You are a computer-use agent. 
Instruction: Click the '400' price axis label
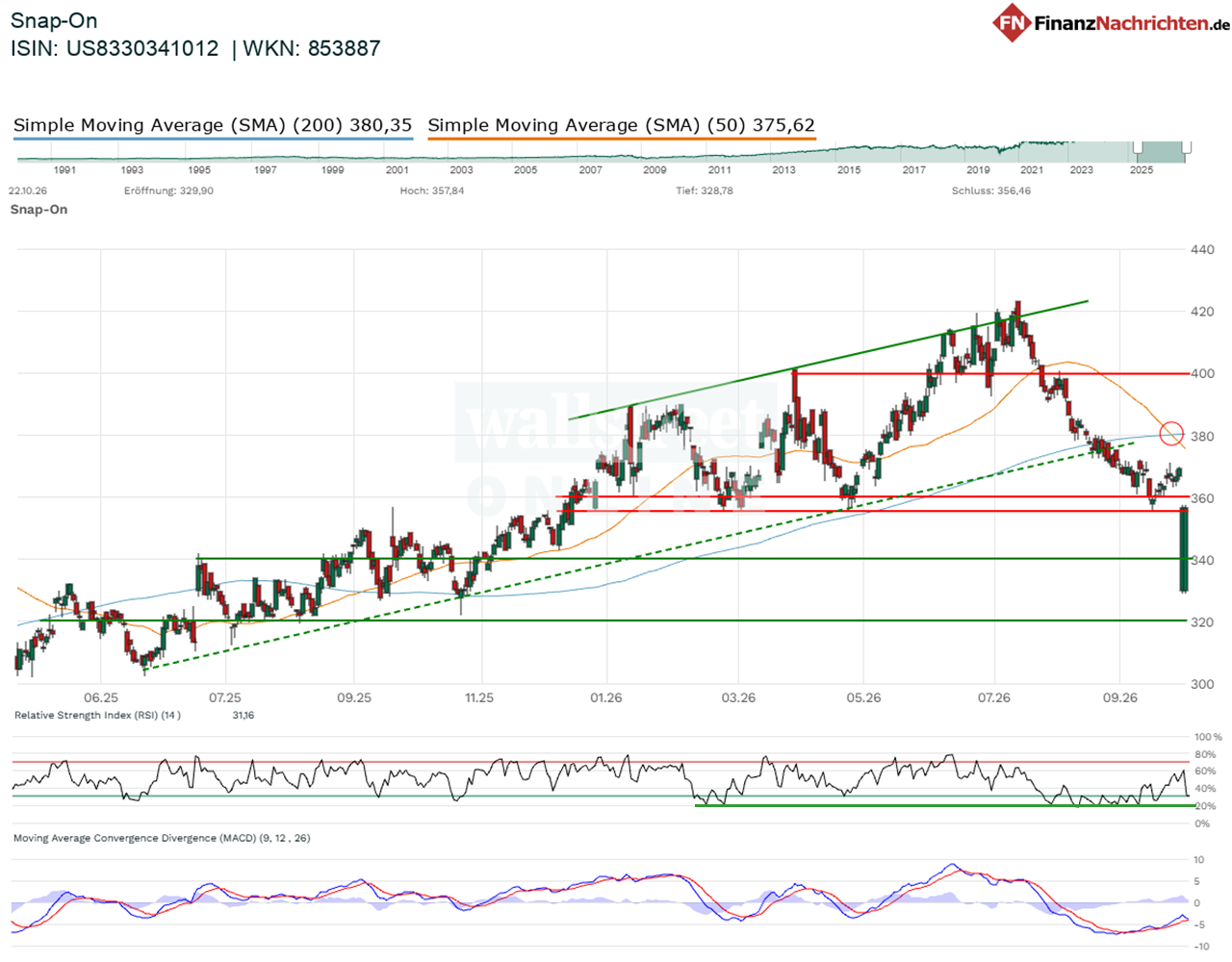tap(1202, 374)
